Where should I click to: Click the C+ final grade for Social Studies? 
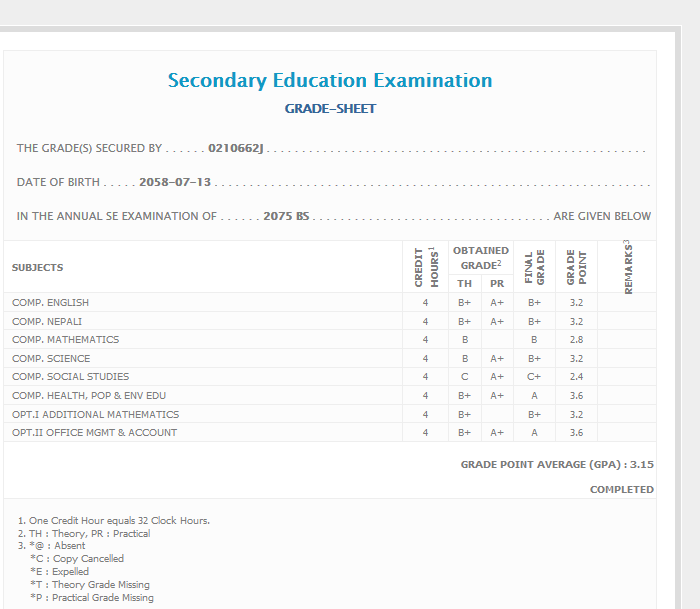coord(535,377)
